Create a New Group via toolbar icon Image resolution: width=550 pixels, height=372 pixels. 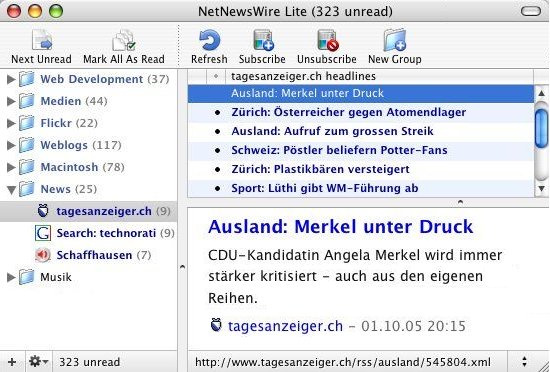(395, 40)
